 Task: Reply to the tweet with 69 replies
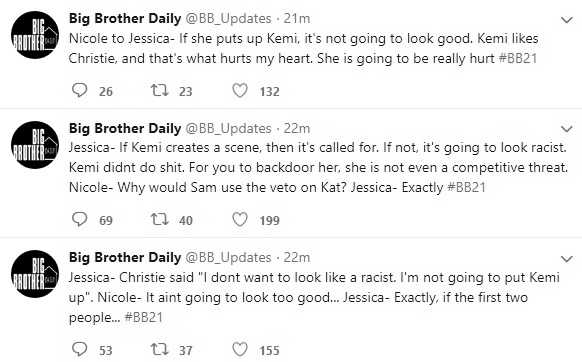(79, 219)
